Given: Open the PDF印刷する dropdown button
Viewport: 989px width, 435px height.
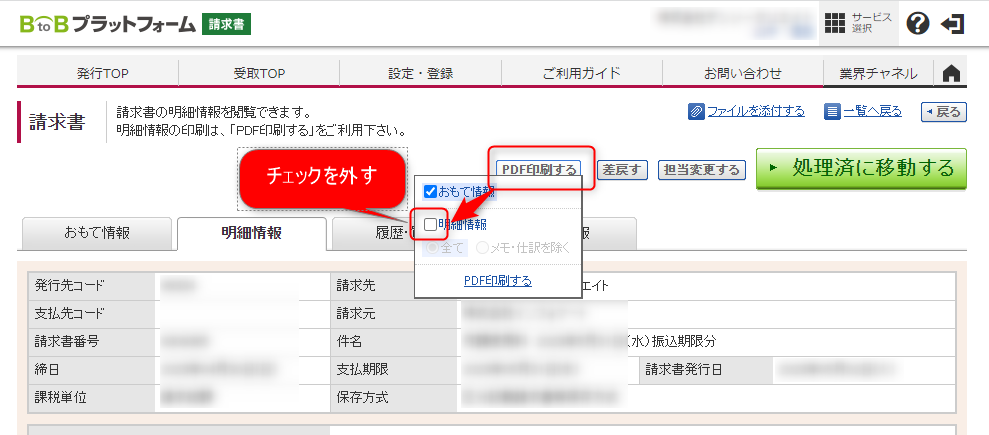Looking at the screenshot, I should [x=540, y=169].
